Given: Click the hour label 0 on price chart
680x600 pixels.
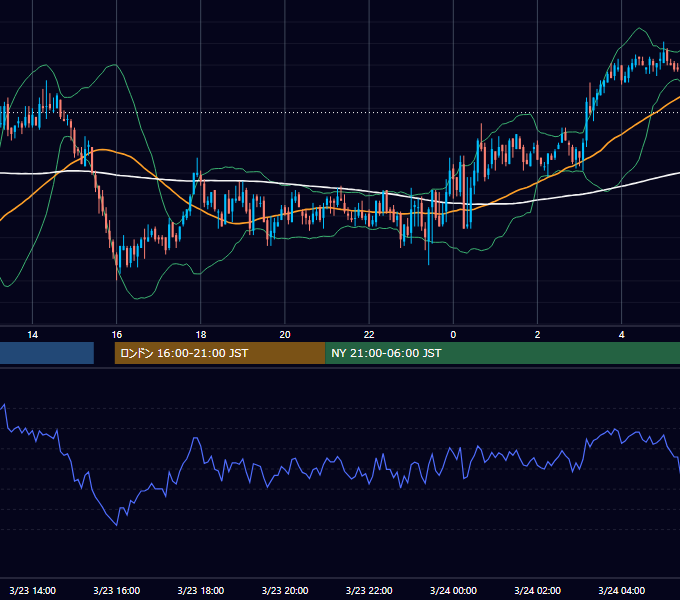Looking at the screenshot, I should click(453, 335).
